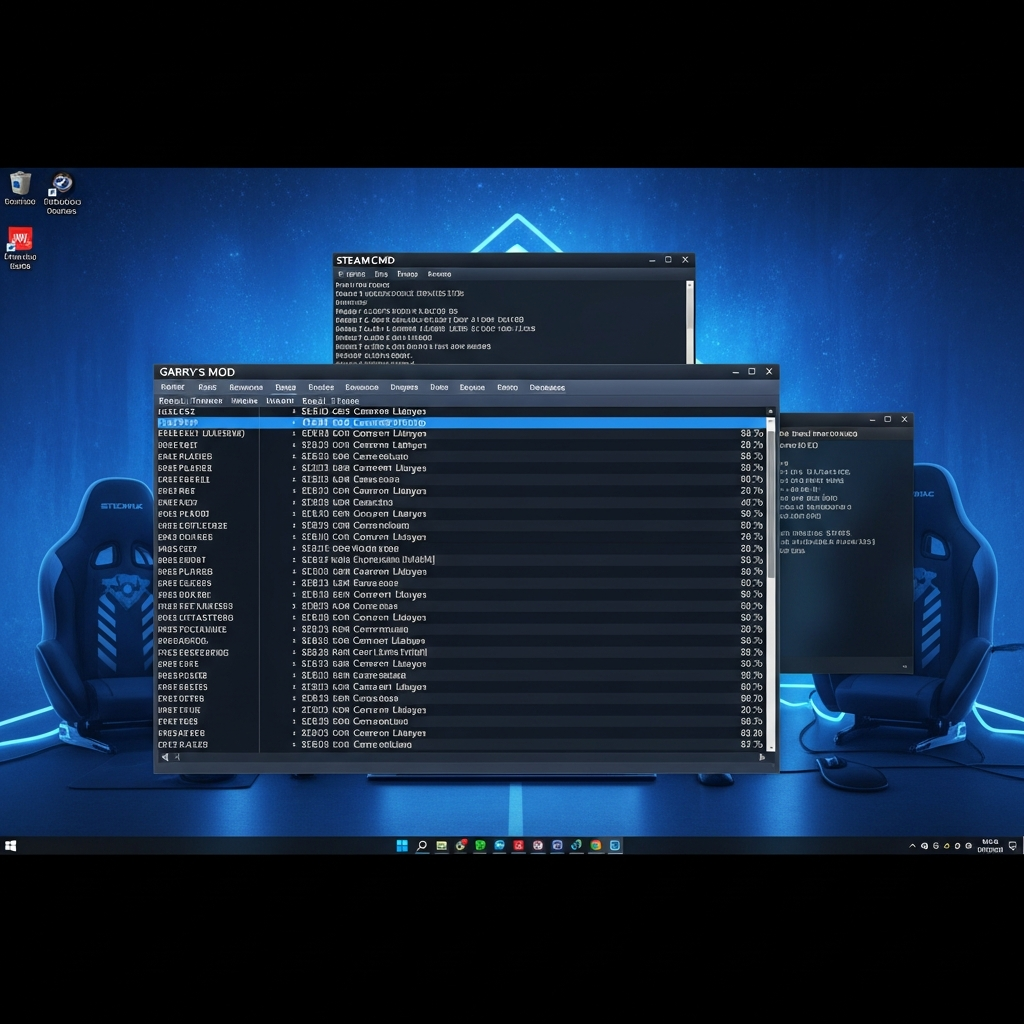
Task: Select the list row containing 'Ehoneisans'
Action: pos(462,560)
